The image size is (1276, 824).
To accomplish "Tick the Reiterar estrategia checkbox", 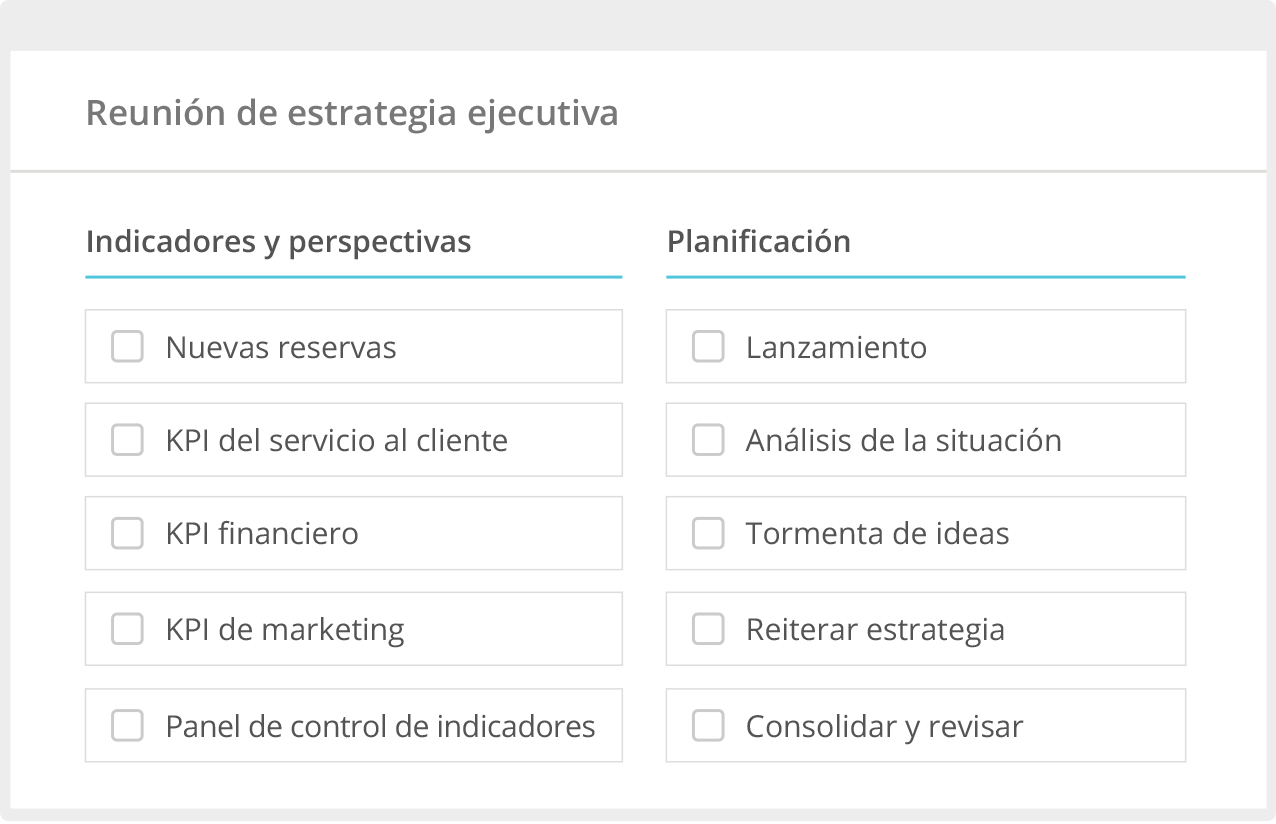I will click(x=708, y=629).
